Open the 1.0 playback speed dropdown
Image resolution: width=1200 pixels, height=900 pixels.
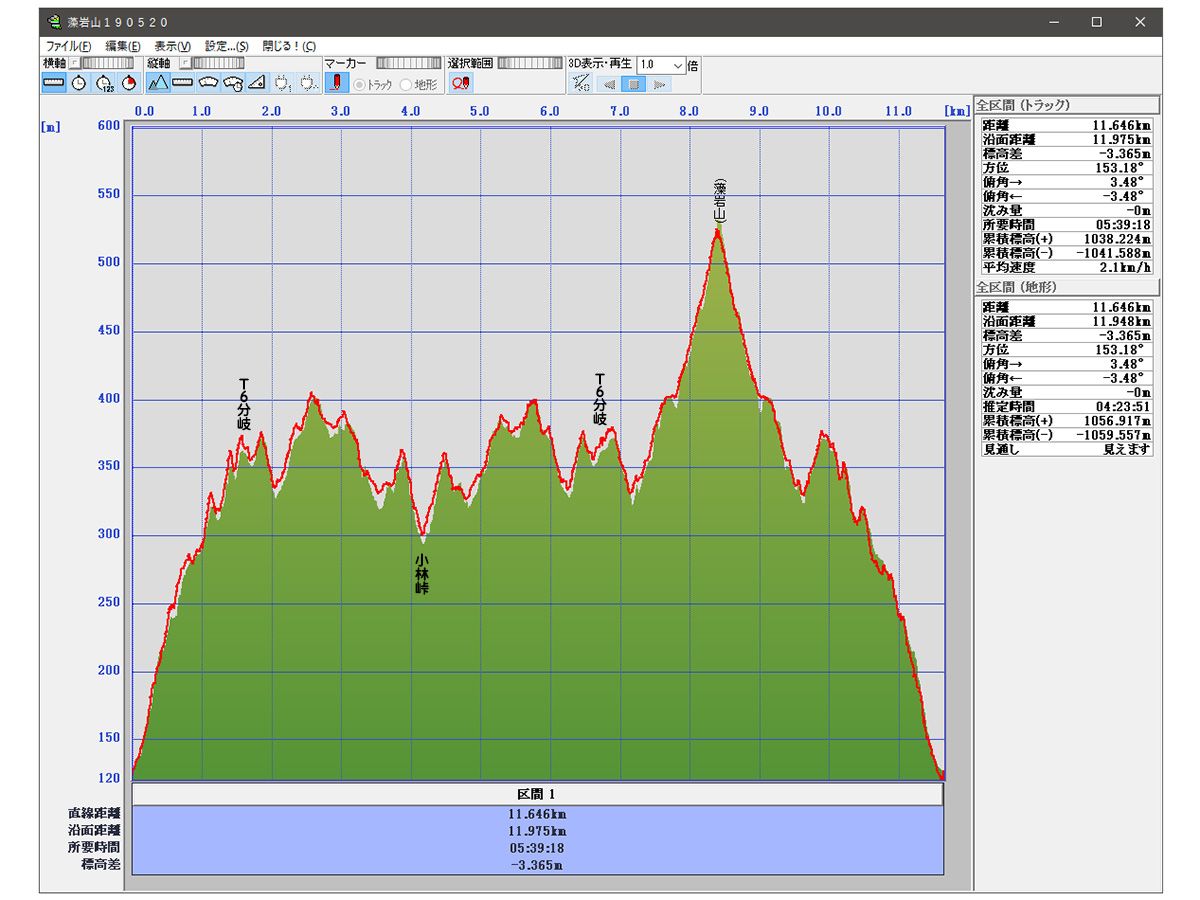click(x=678, y=64)
